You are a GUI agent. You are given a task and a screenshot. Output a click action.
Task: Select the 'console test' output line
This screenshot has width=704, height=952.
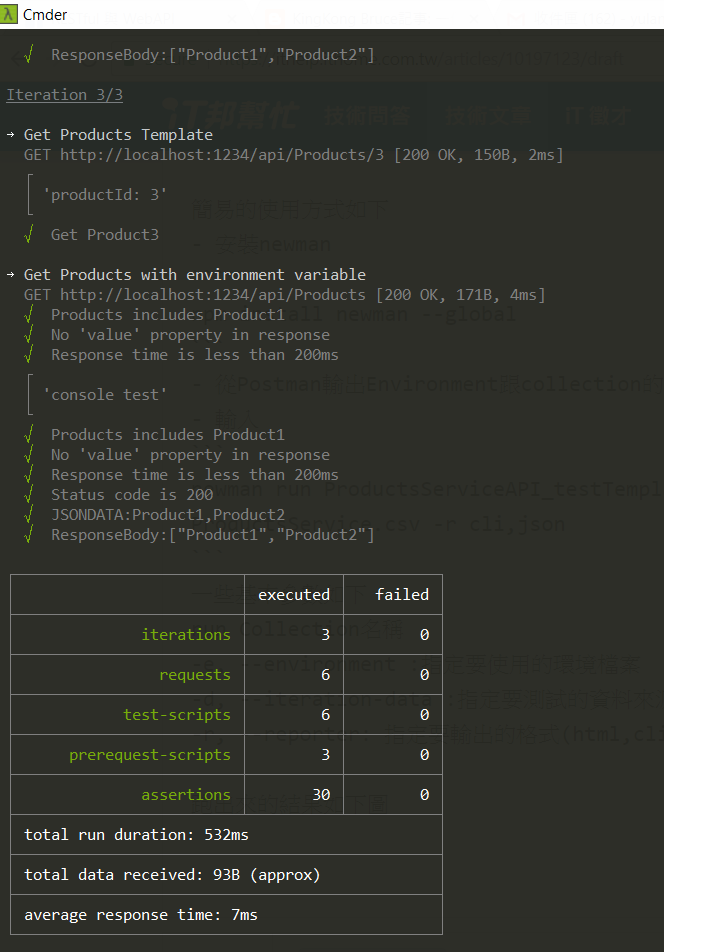[105, 395]
